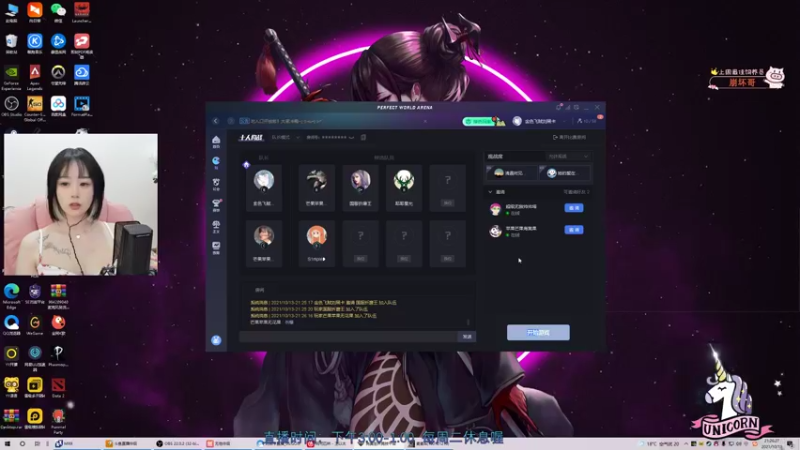Viewport: 800px width, 450px height.
Task: Invite the panda avatar friend
Action: pos(574,230)
